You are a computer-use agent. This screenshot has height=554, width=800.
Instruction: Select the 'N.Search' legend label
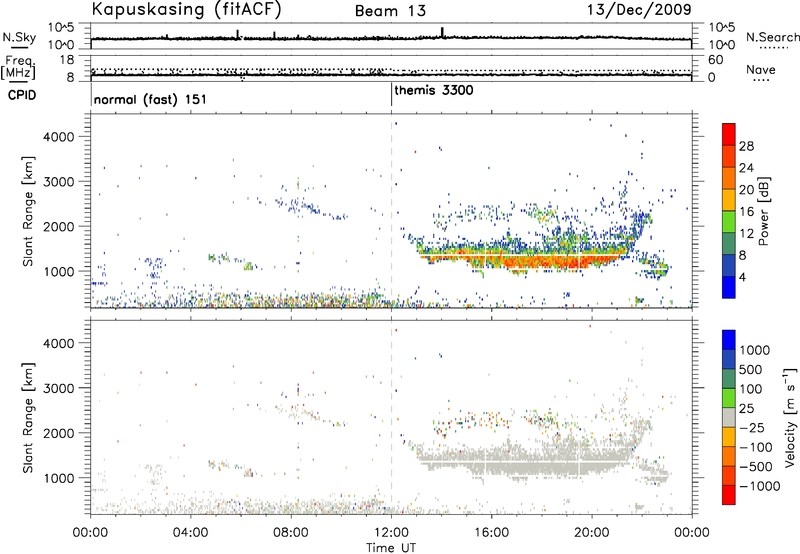coord(773,37)
